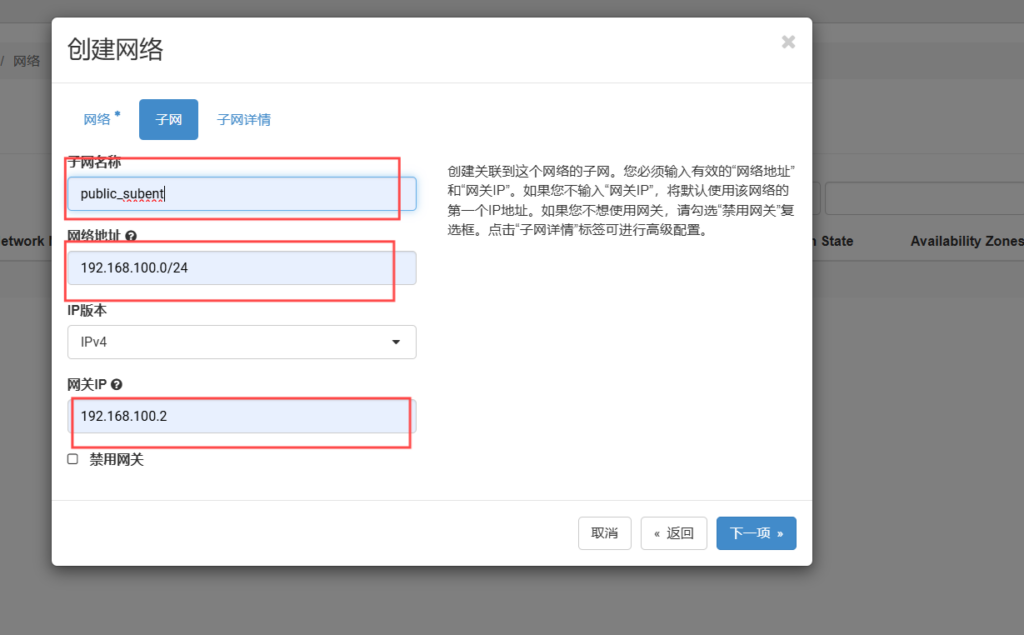Click the arrow on the IPv4 selector
Viewport: 1024px width, 635px height.
coord(396,342)
